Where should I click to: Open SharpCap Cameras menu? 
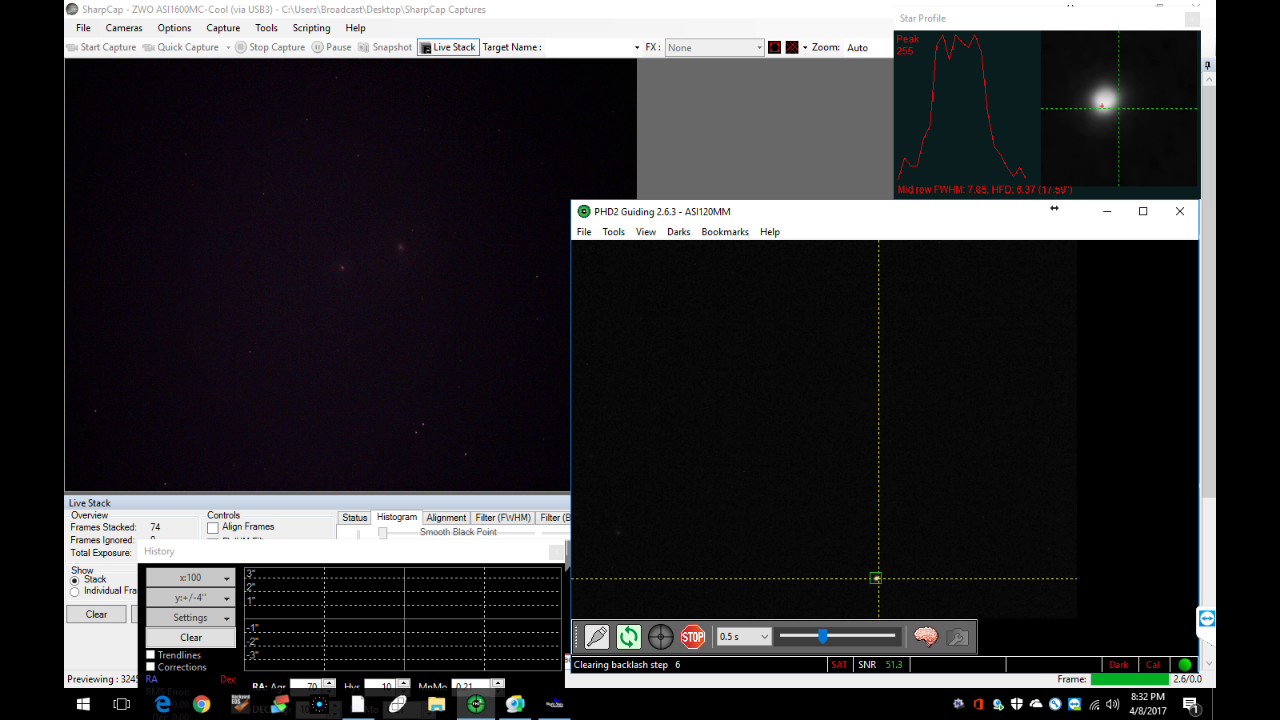click(x=124, y=28)
